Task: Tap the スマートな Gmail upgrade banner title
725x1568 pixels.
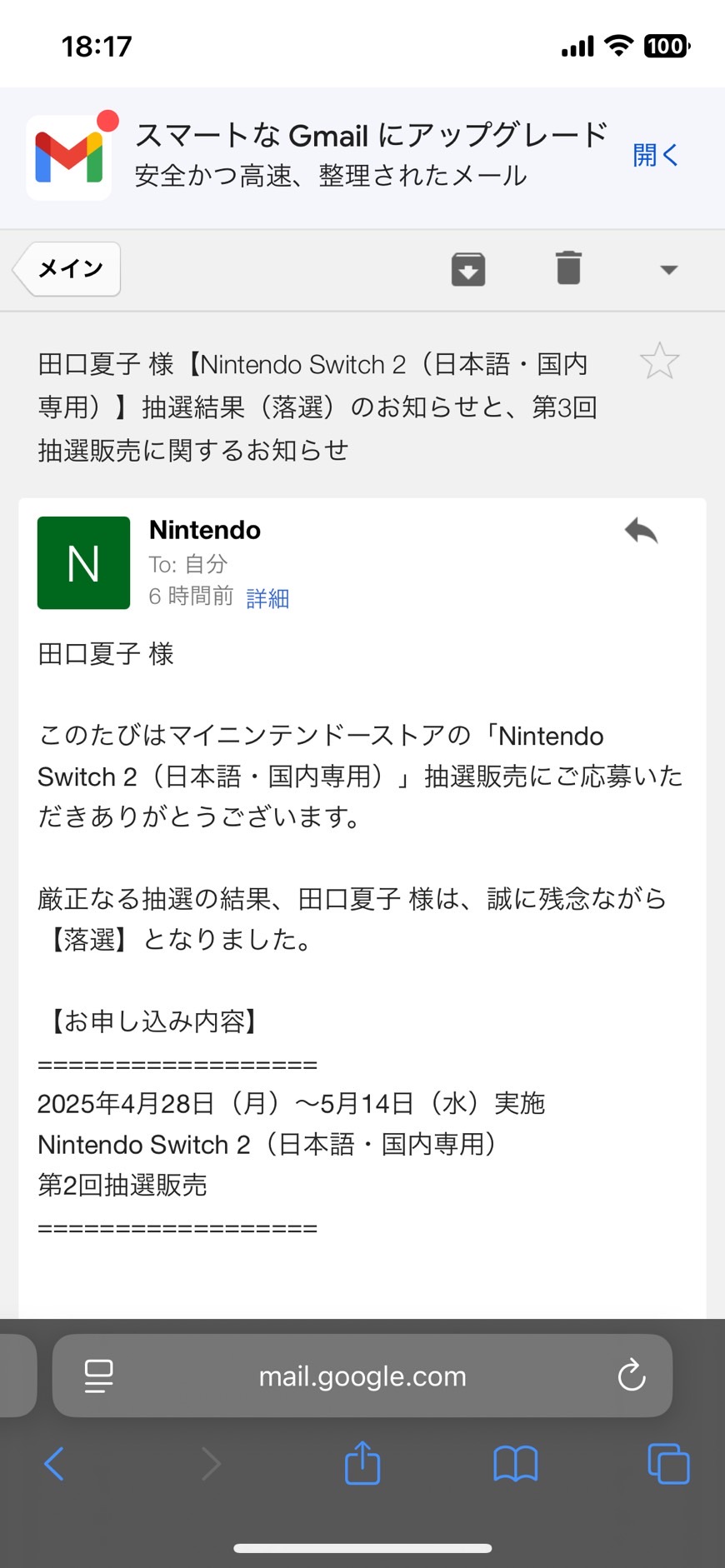Action: pyautogui.click(x=372, y=135)
